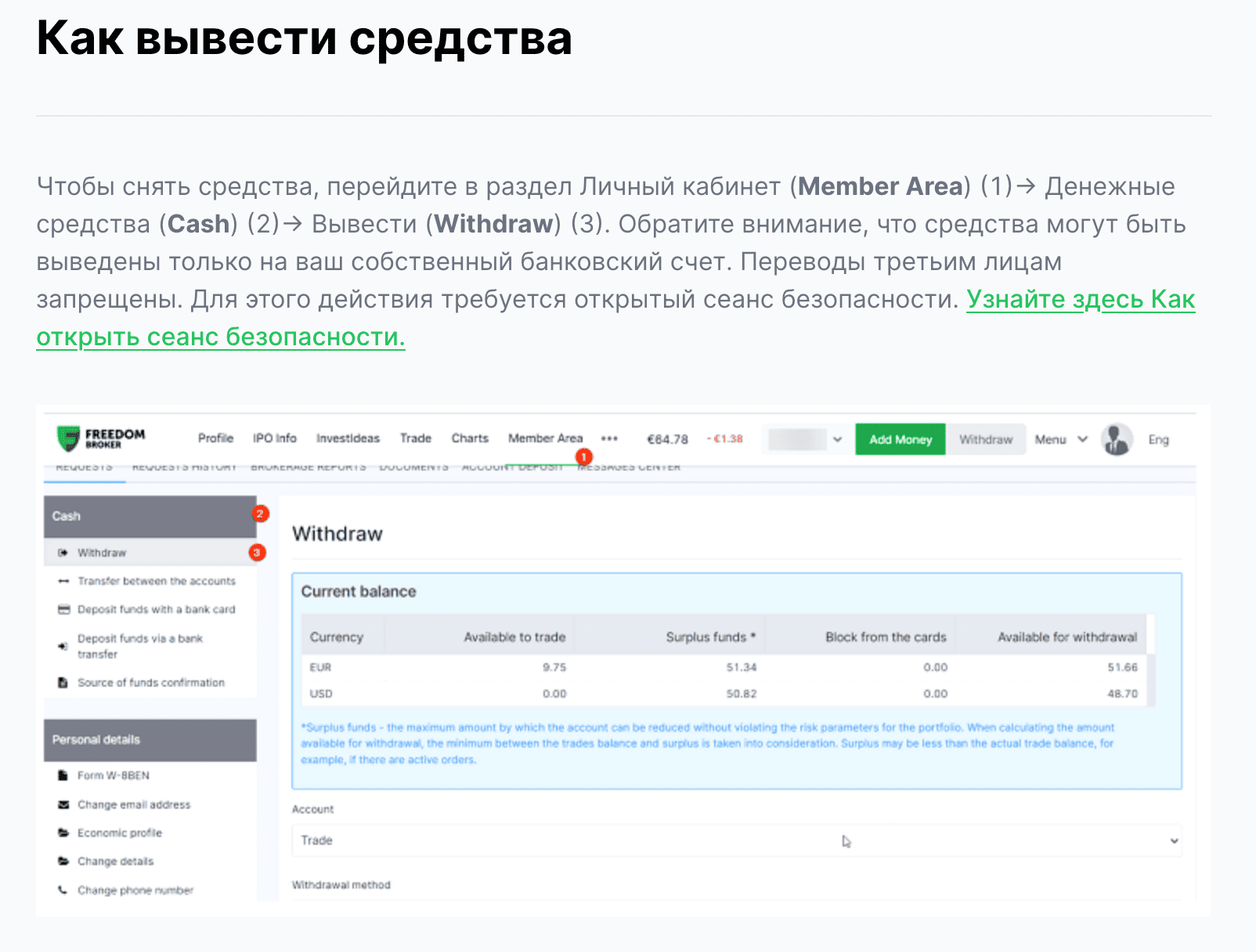Click the phone icon for phone change
1256x952 pixels.
[x=63, y=890]
